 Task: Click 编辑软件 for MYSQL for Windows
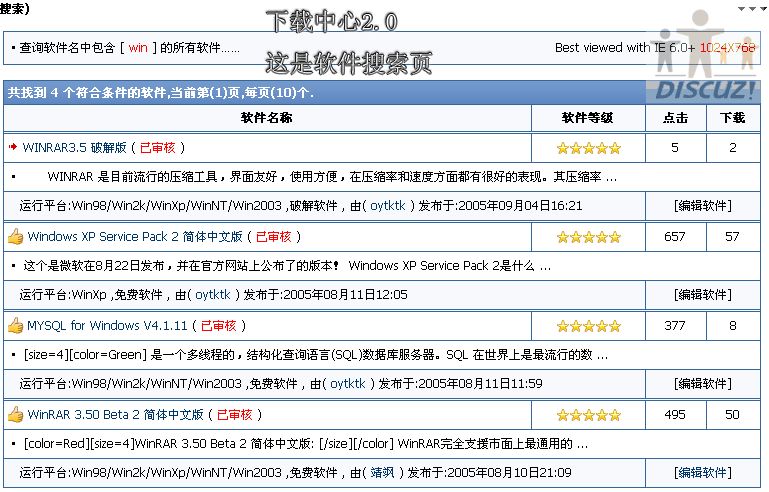click(x=703, y=384)
